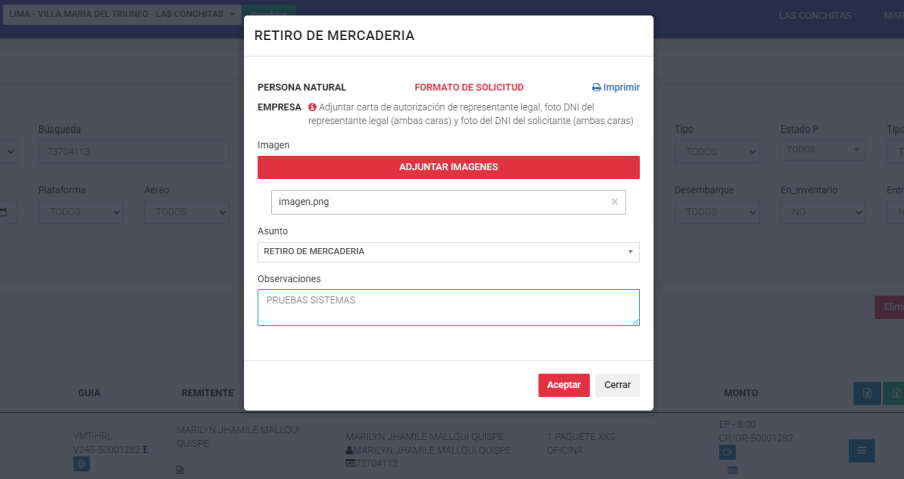Open the Lima Villa Maria del Triunfo location dropdown
The height and width of the screenshot is (479, 904).
coord(122,15)
